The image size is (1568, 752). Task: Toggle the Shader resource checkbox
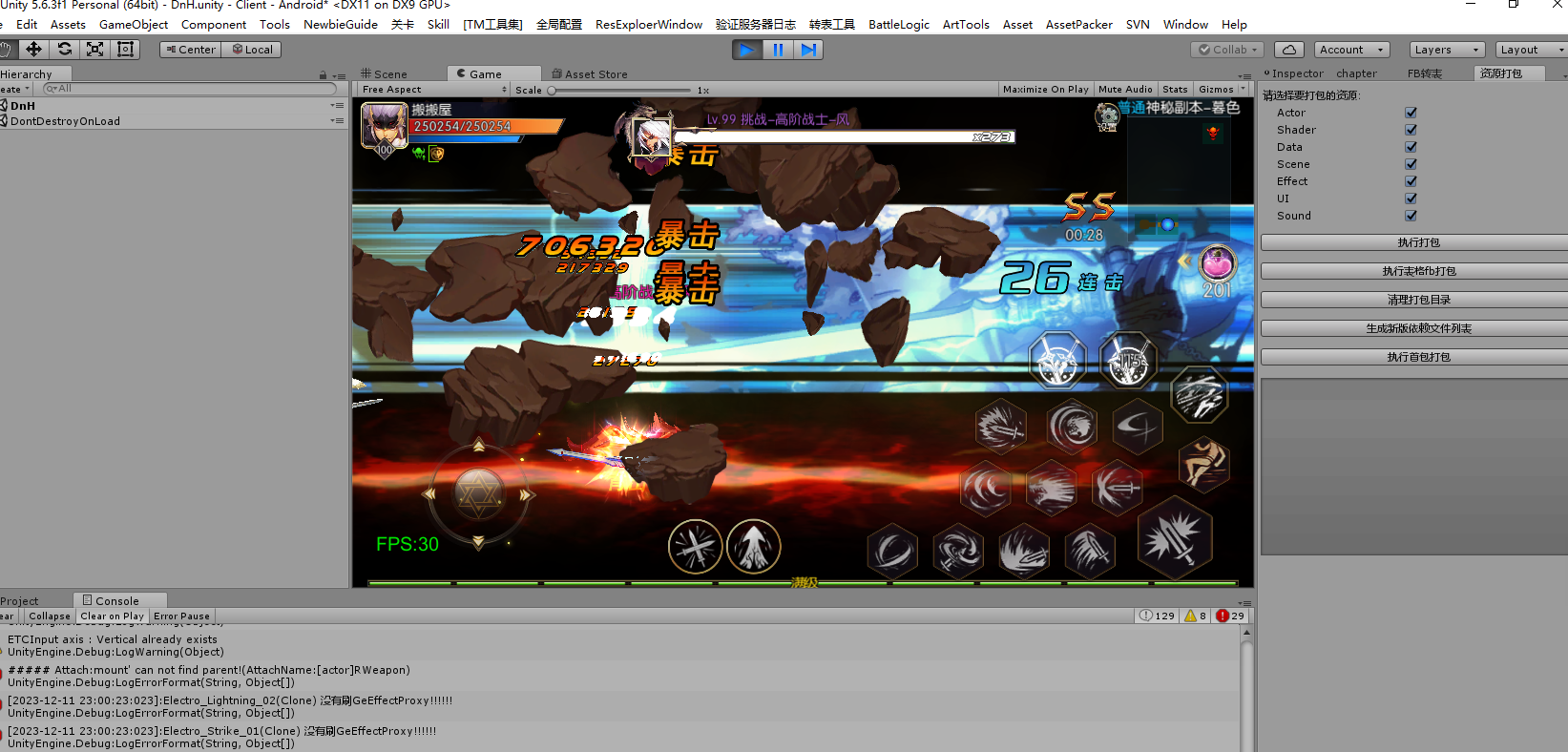point(1411,130)
